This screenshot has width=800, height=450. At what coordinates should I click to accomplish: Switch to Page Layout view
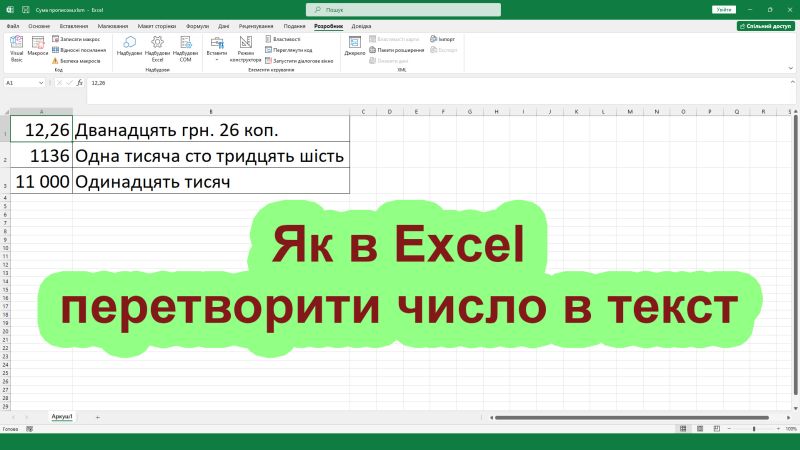pyautogui.click(x=700, y=429)
